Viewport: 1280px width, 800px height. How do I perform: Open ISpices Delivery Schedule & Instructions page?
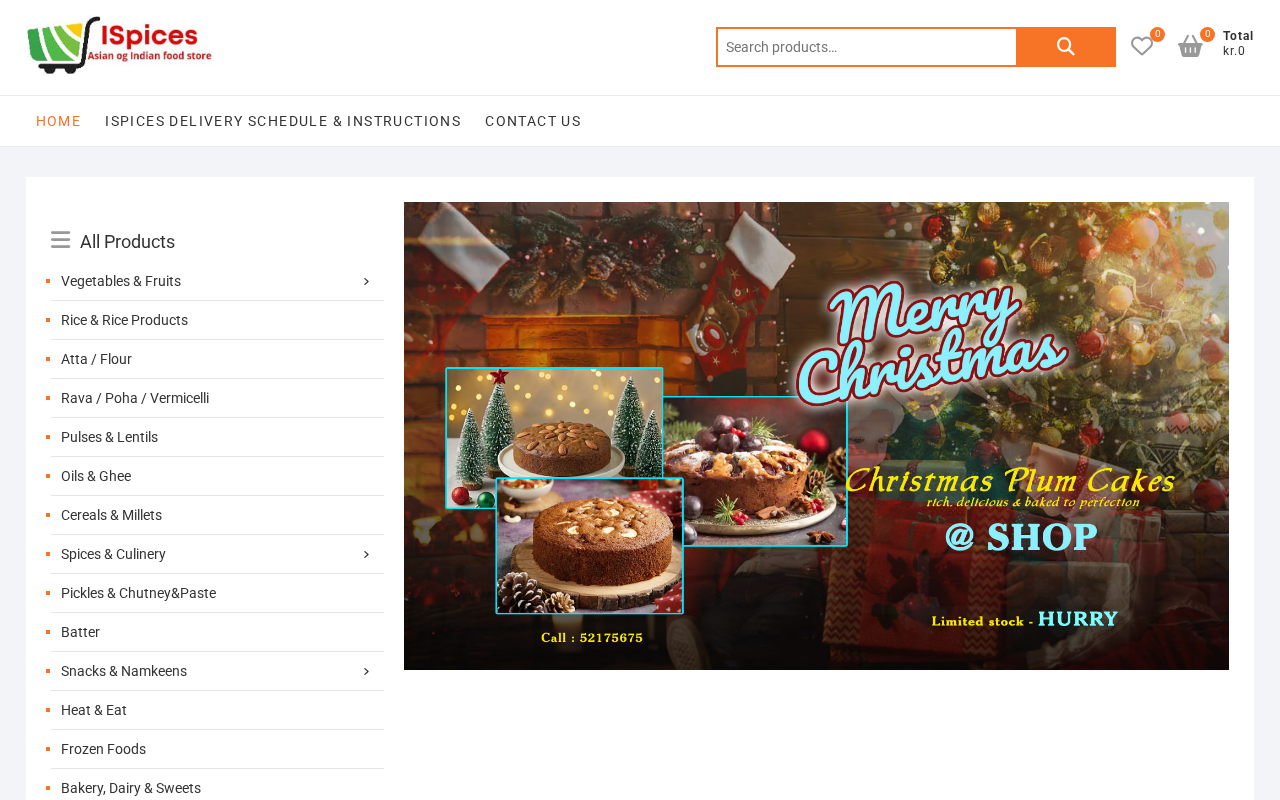click(283, 121)
